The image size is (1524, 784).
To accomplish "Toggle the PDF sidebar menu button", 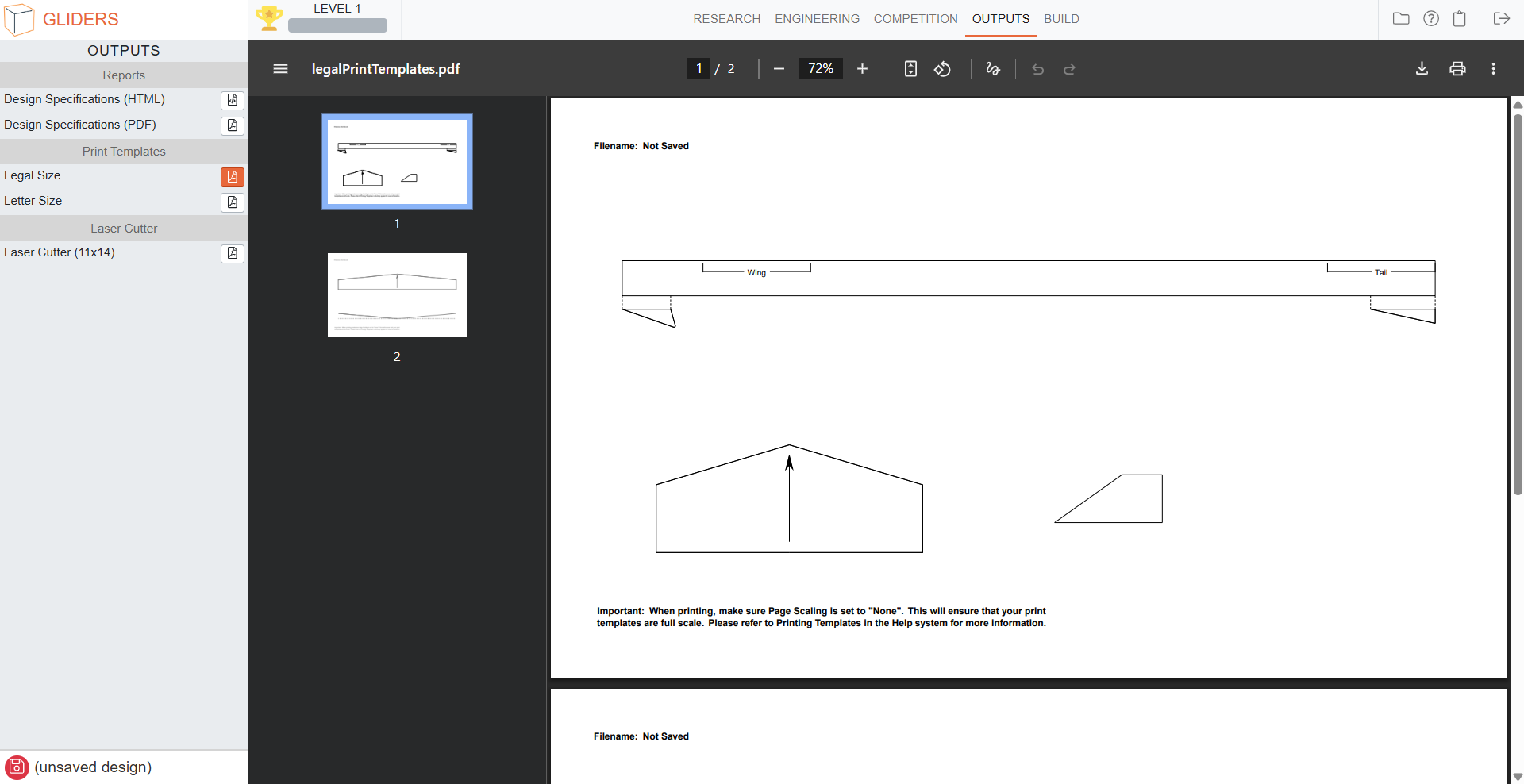I will pyautogui.click(x=280, y=69).
